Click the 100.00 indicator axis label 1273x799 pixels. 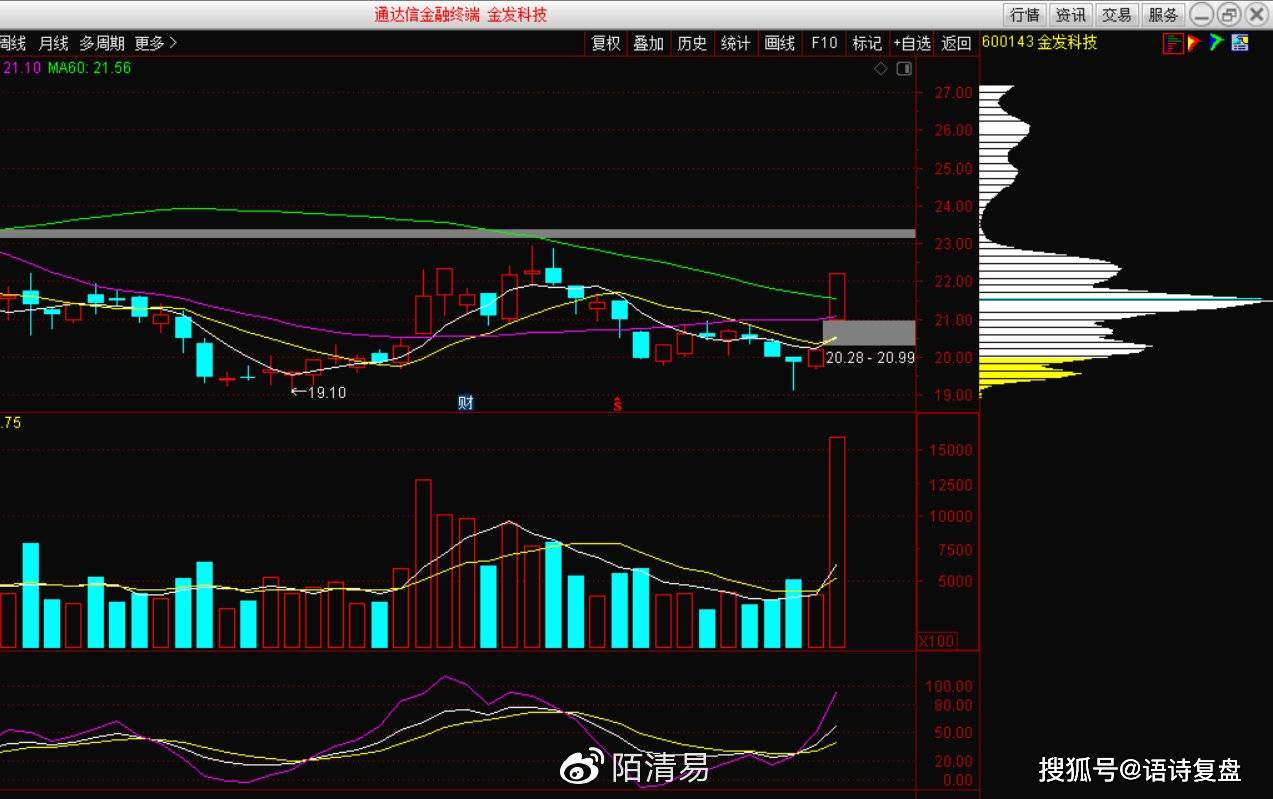tap(950, 686)
